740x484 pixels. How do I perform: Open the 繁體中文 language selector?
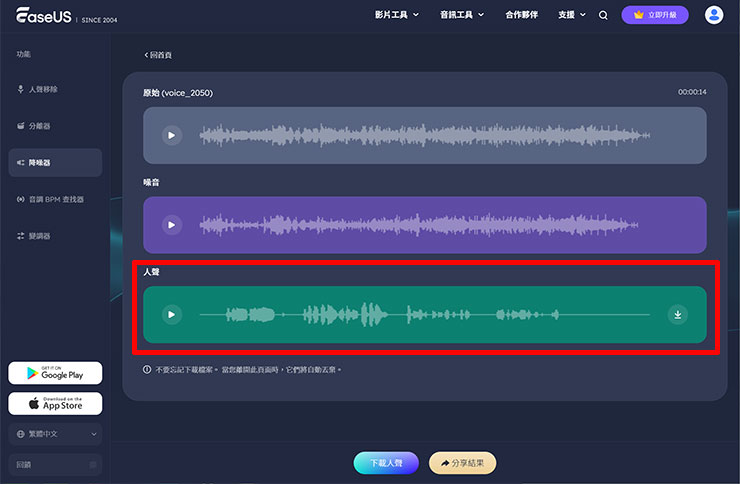point(55,434)
